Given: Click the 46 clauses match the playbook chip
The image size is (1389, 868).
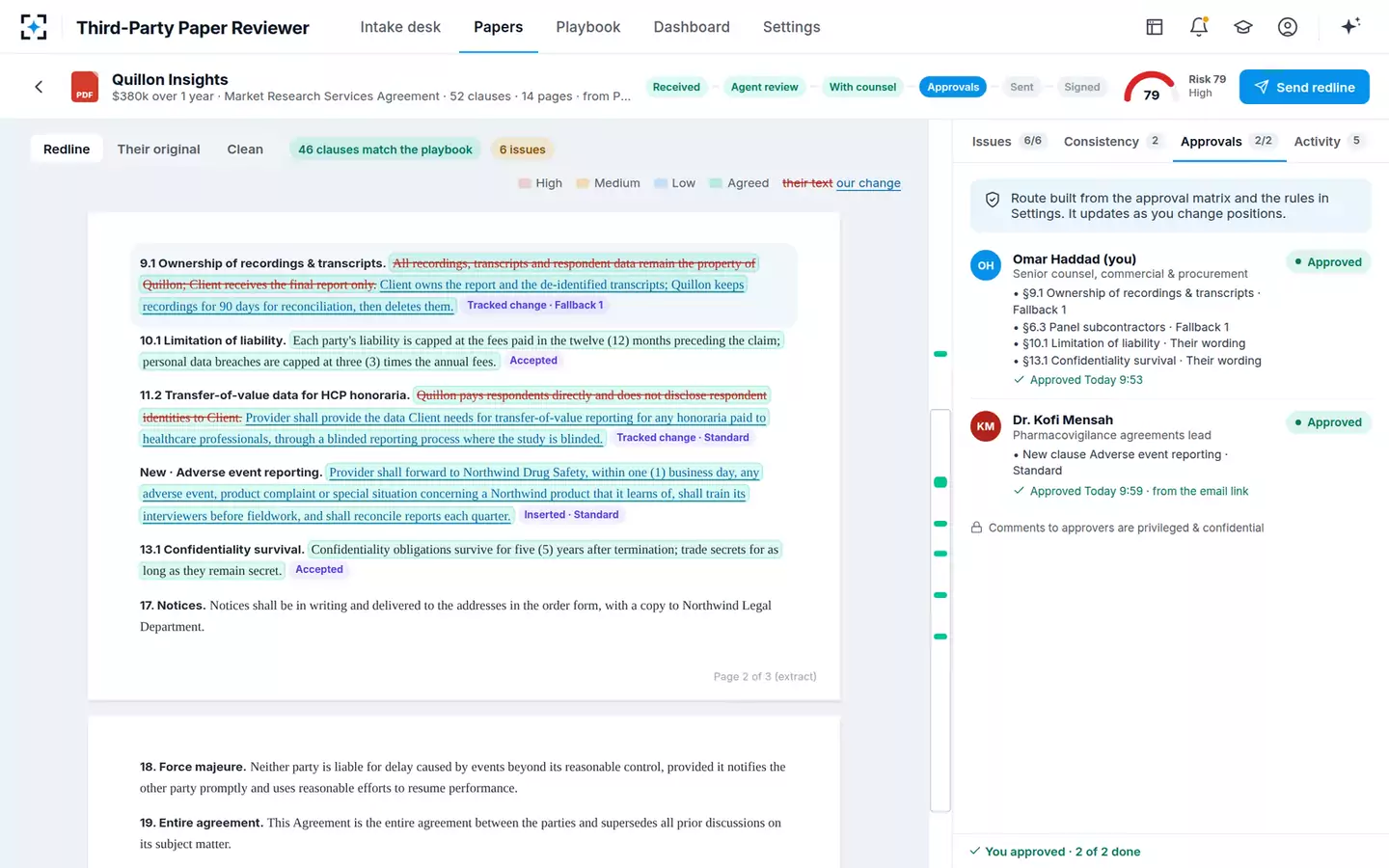Looking at the screenshot, I should pos(385,149).
